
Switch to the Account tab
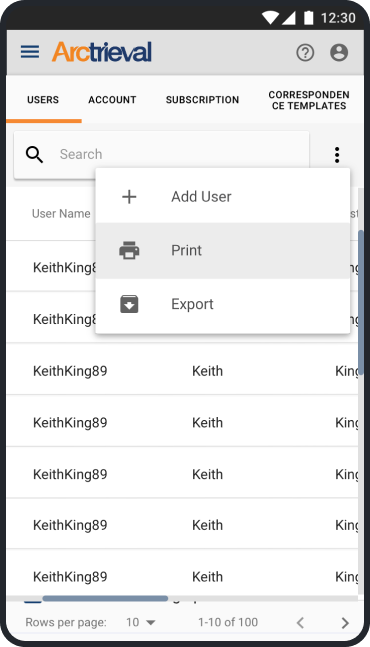click(x=112, y=100)
